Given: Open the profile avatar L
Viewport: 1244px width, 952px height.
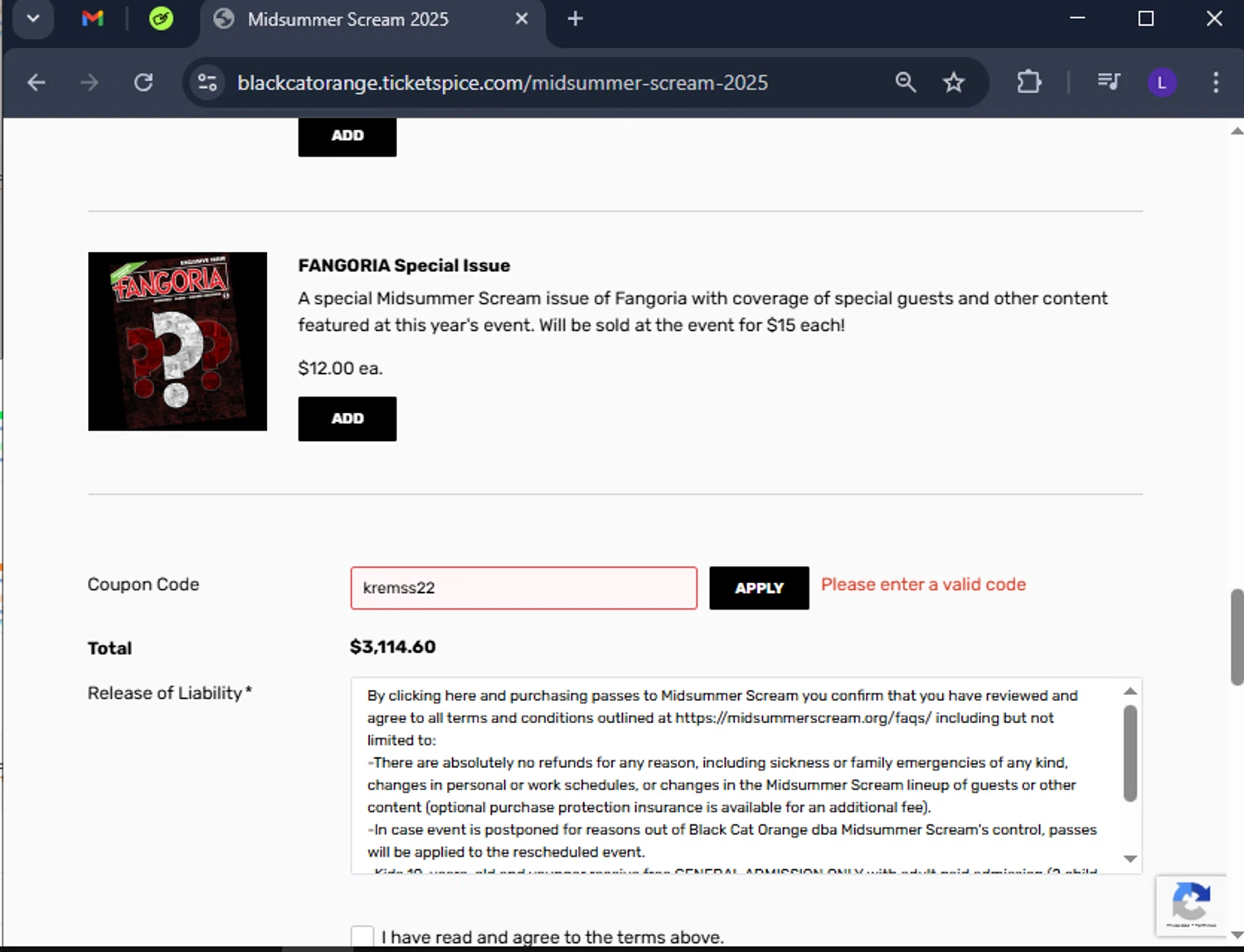Looking at the screenshot, I should point(1162,82).
